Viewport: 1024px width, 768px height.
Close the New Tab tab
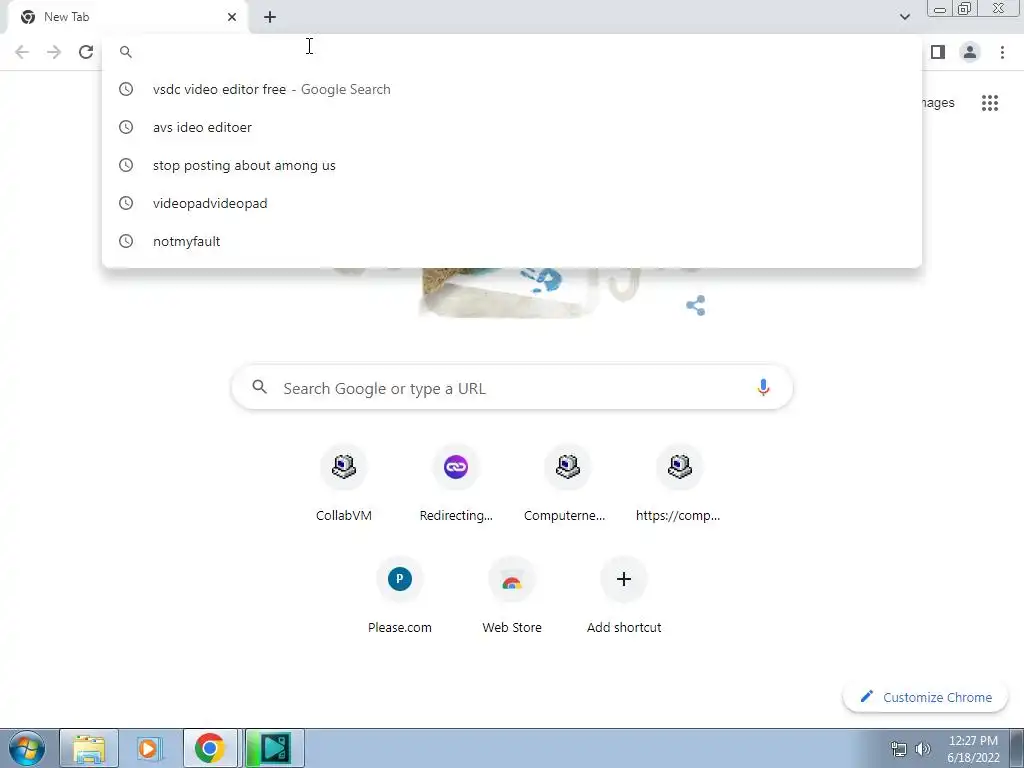232,17
